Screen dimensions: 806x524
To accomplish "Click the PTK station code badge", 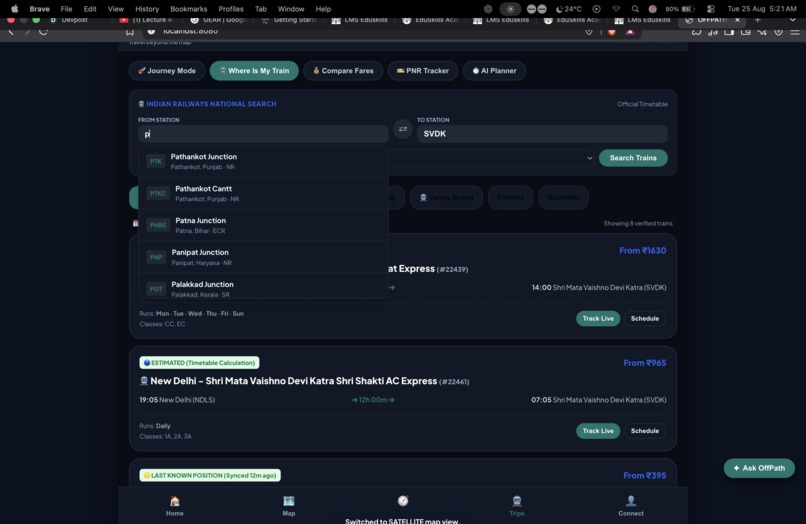I will [x=156, y=161].
